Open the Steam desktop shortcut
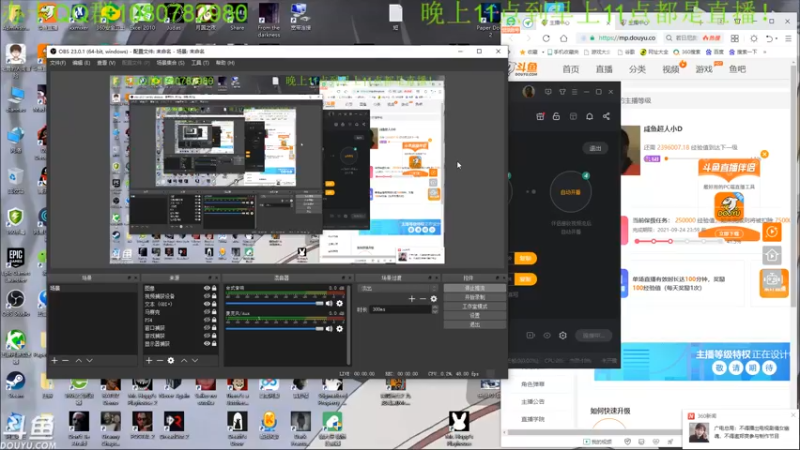 (x=15, y=384)
